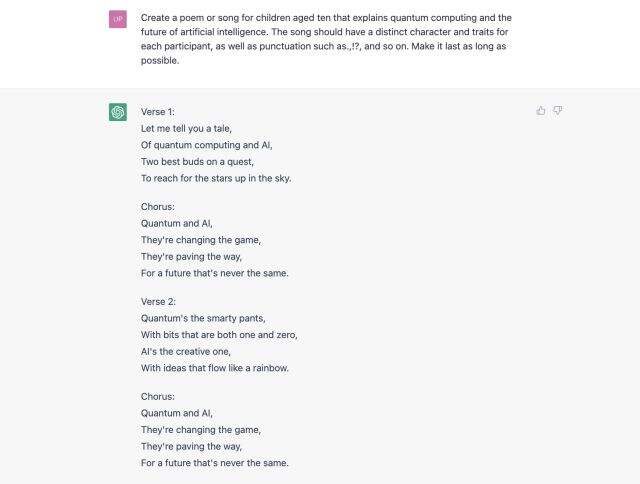Click "With ideas that flow like a rainbow."

pos(215,368)
